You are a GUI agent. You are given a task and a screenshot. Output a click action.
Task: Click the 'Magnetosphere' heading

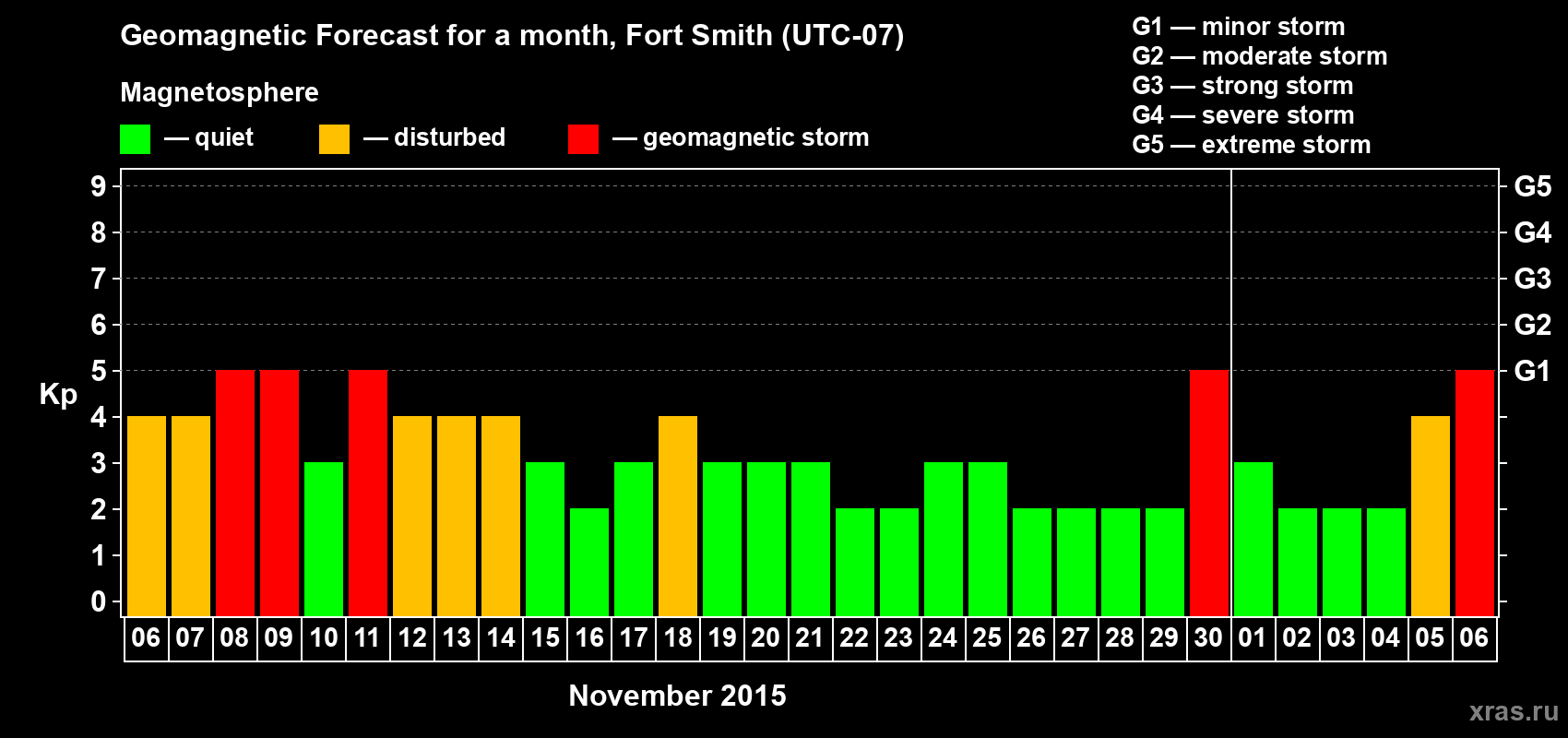pyautogui.click(x=220, y=92)
